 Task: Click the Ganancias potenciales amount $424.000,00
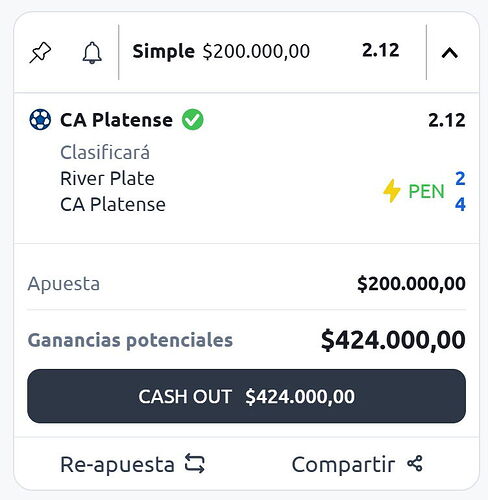(393, 340)
